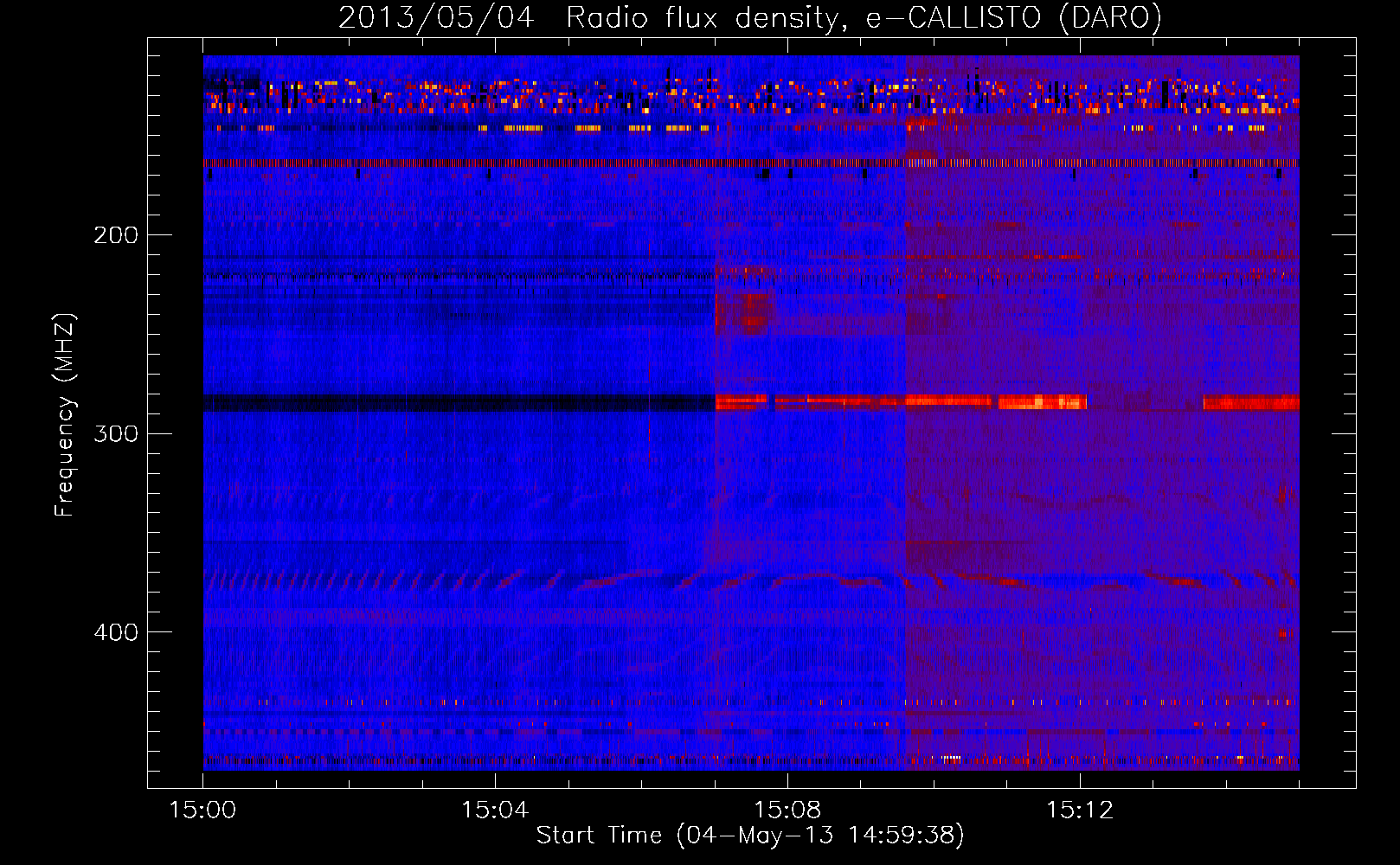The height and width of the screenshot is (865, 1400).
Task: Click the 15:00 time tick label
Action: click(x=202, y=811)
